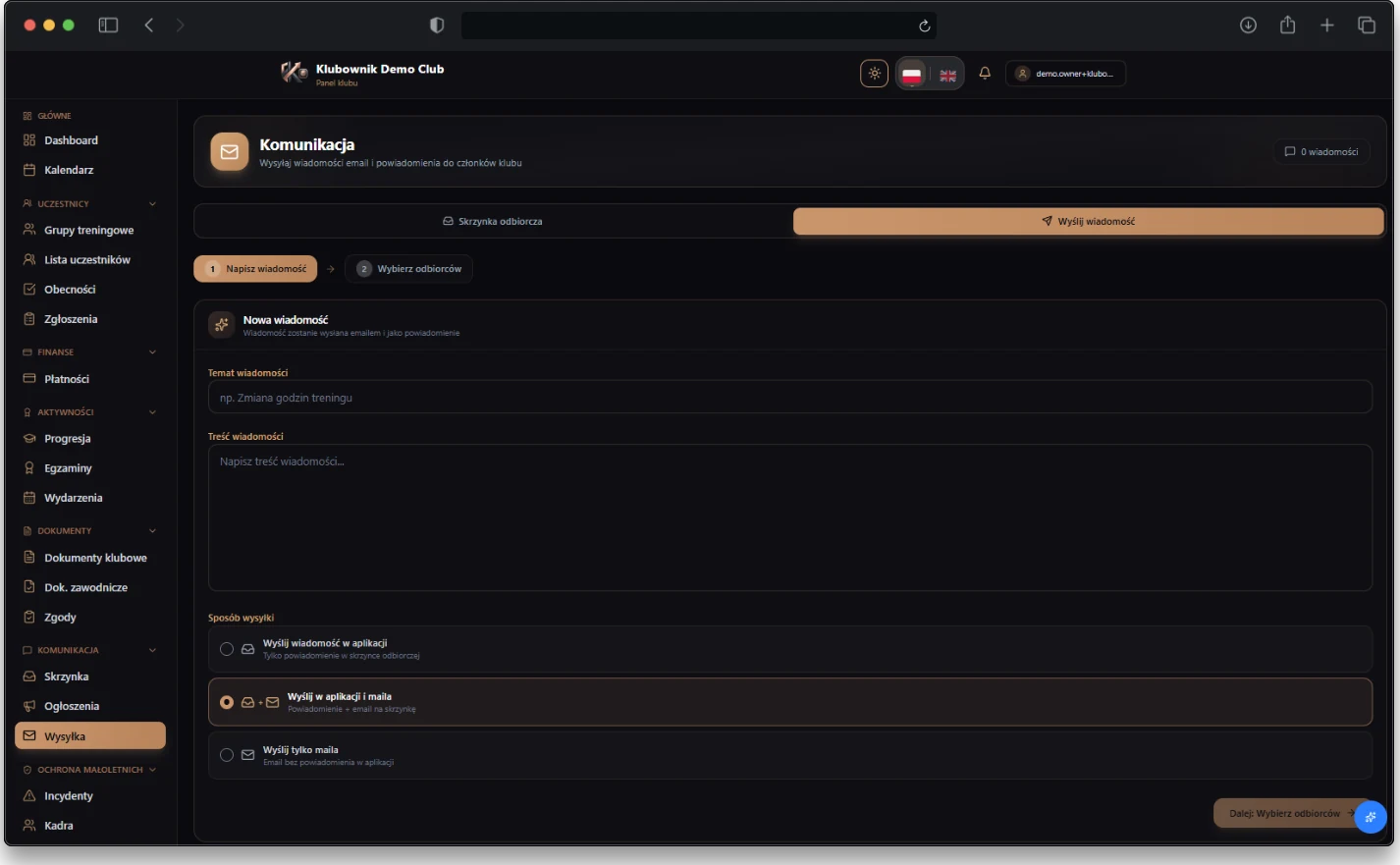Go to step 2 Wybierz odbiorców

point(408,269)
